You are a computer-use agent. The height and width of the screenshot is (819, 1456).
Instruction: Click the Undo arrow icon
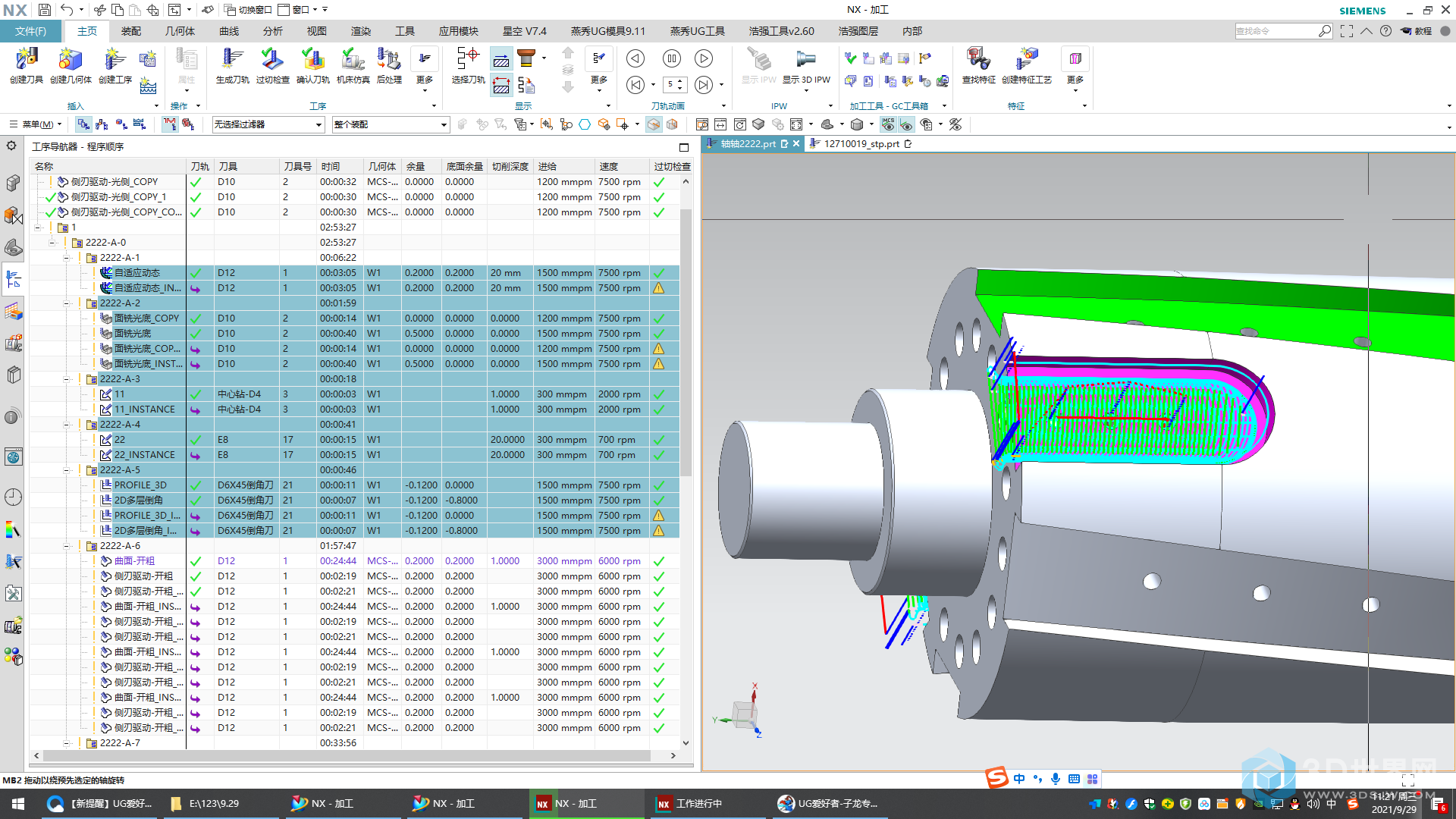67,10
